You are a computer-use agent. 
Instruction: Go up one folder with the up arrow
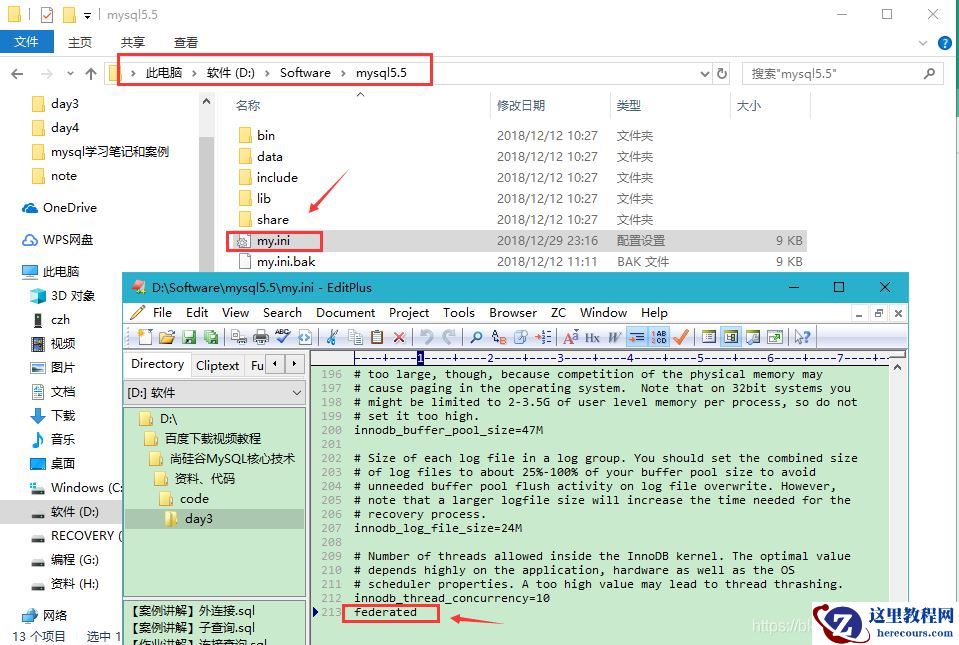(91, 73)
